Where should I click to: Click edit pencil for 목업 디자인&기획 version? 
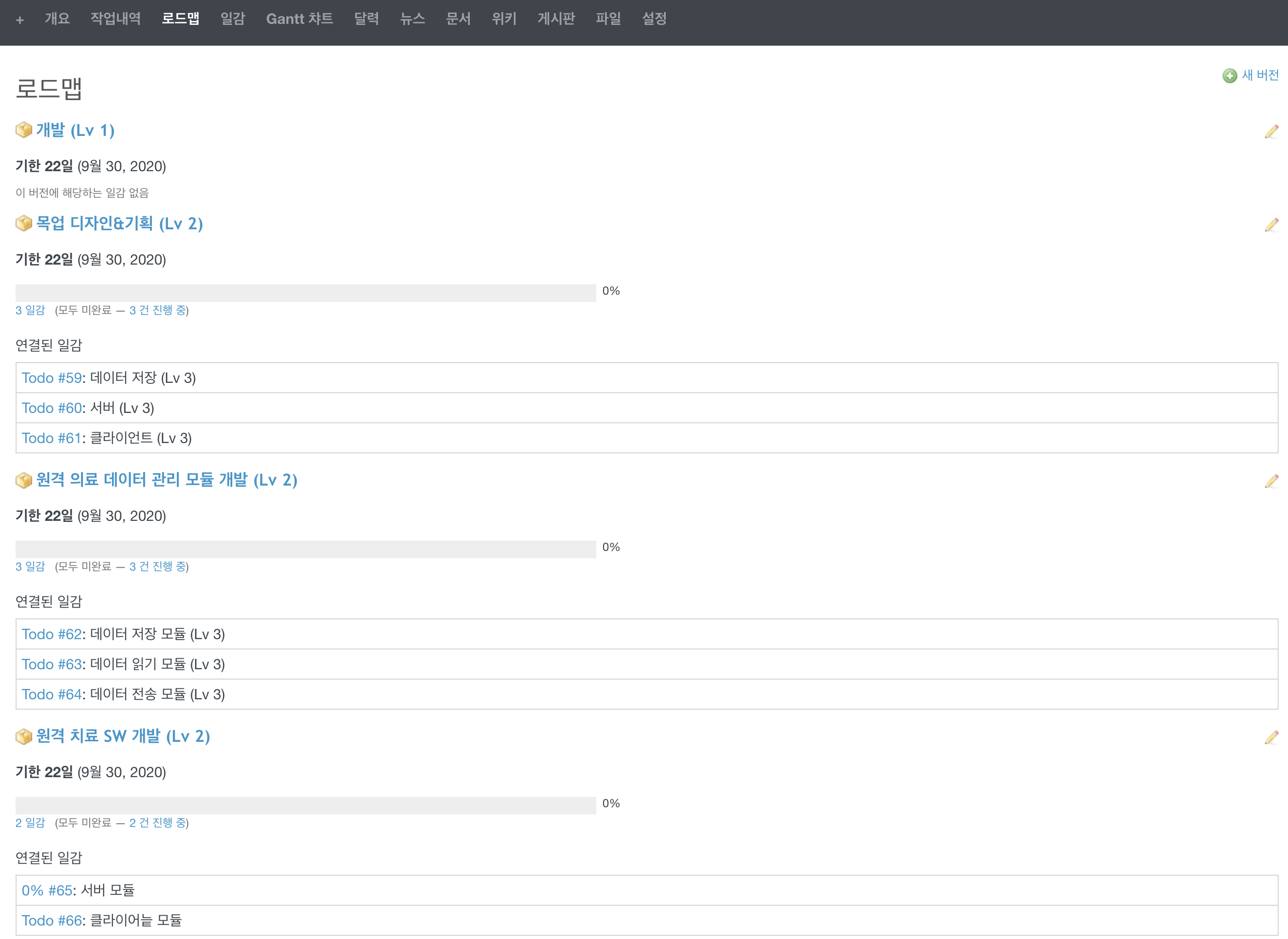(x=1271, y=225)
